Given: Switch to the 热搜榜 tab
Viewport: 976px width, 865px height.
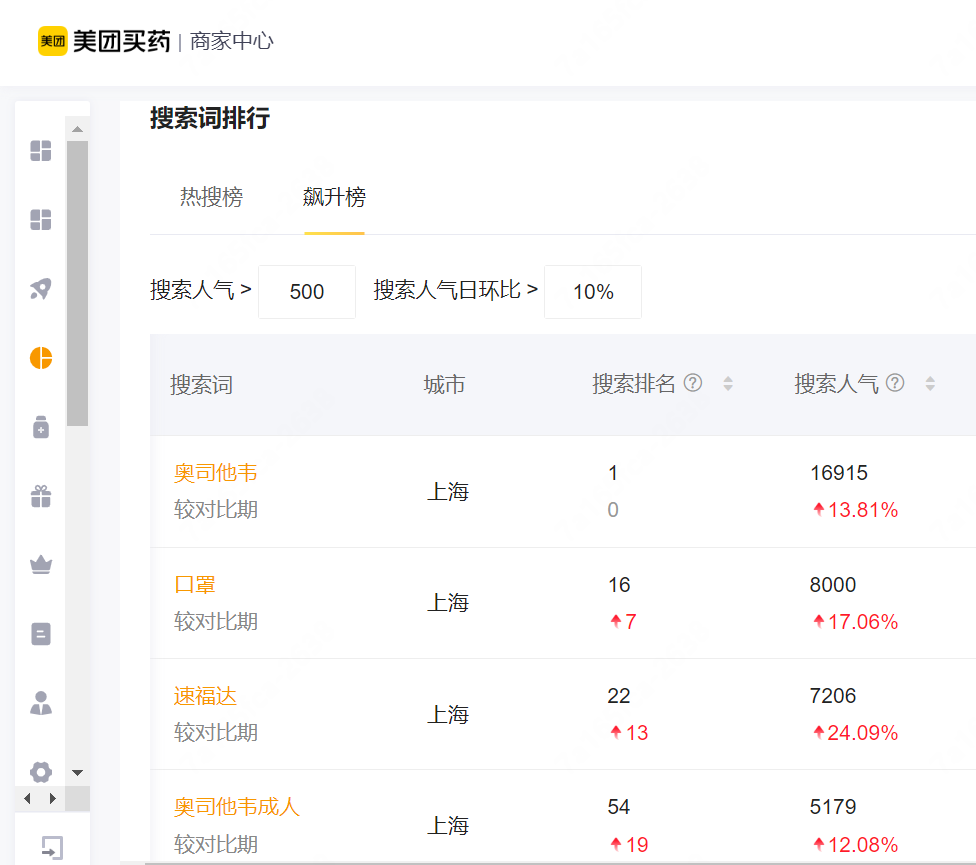Looking at the screenshot, I should tap(210, 197).
